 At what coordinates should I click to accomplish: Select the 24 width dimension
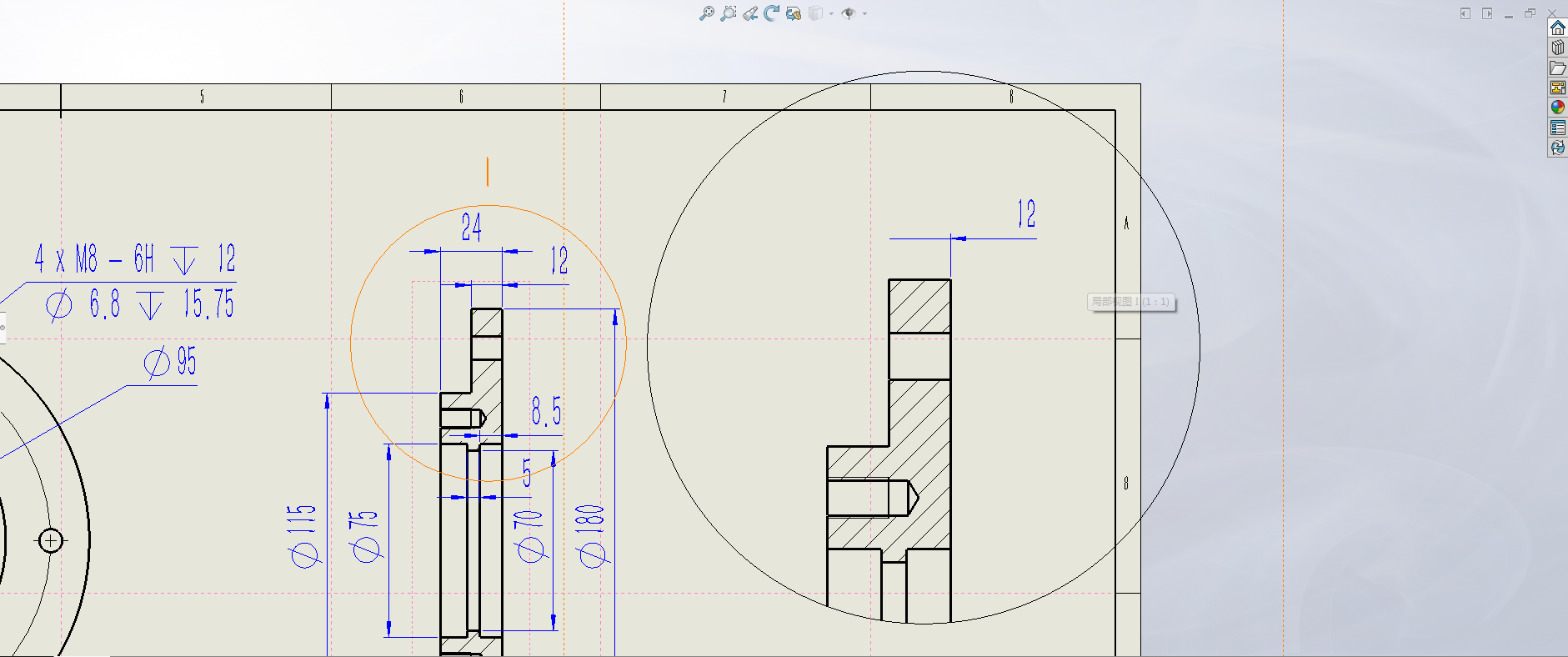(x=472, y=227)
